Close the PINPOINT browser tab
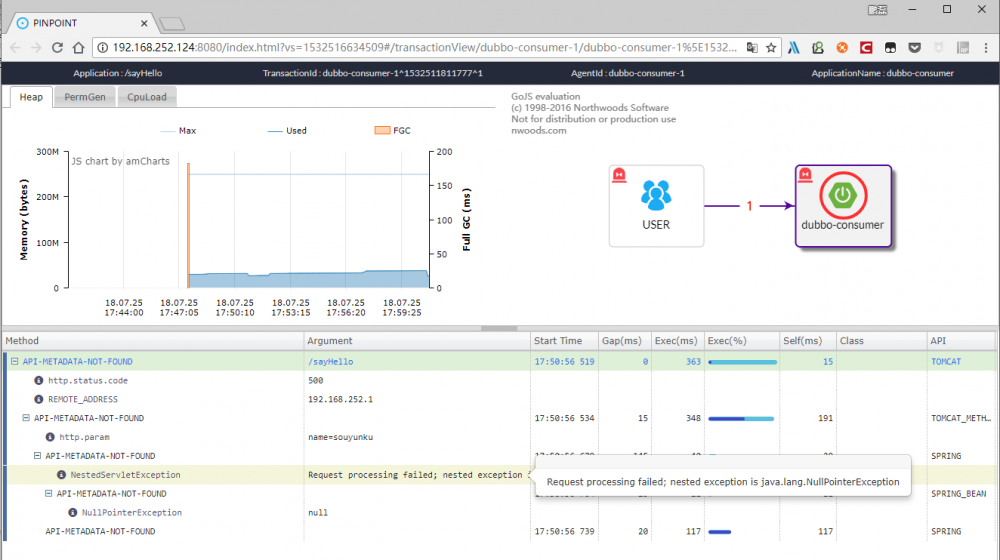This screenshot has height=560, width=1000. point(144,23)
